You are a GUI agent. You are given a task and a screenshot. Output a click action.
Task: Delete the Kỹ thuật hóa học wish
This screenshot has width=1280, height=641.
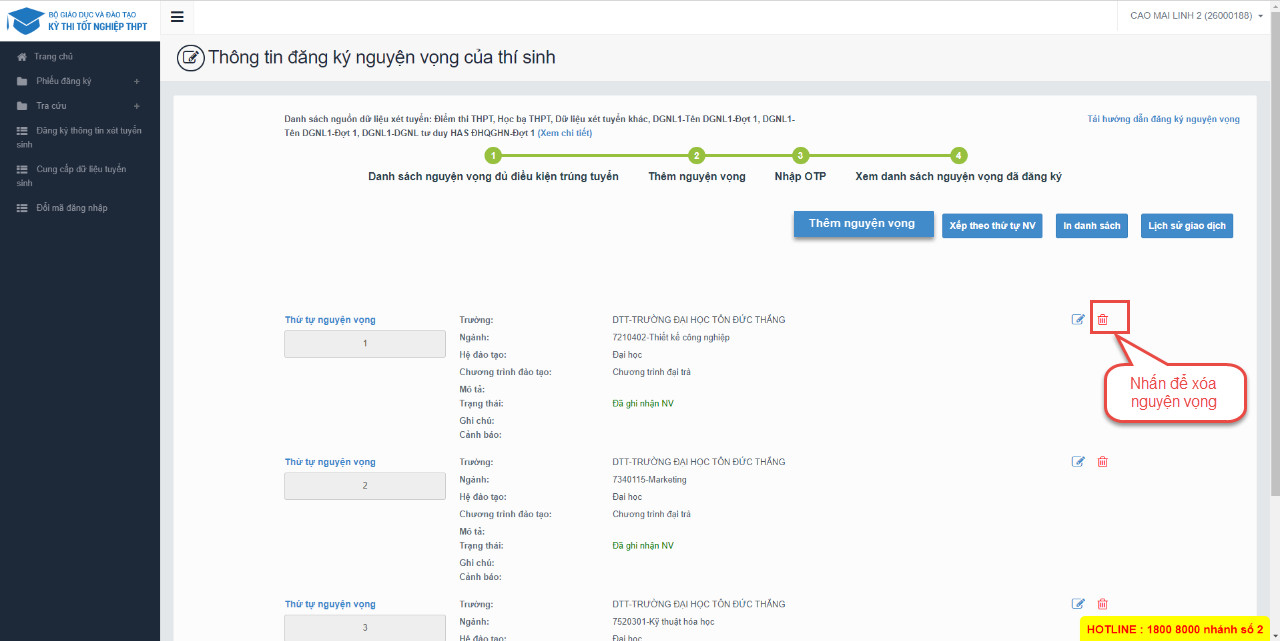(1103, 604)
